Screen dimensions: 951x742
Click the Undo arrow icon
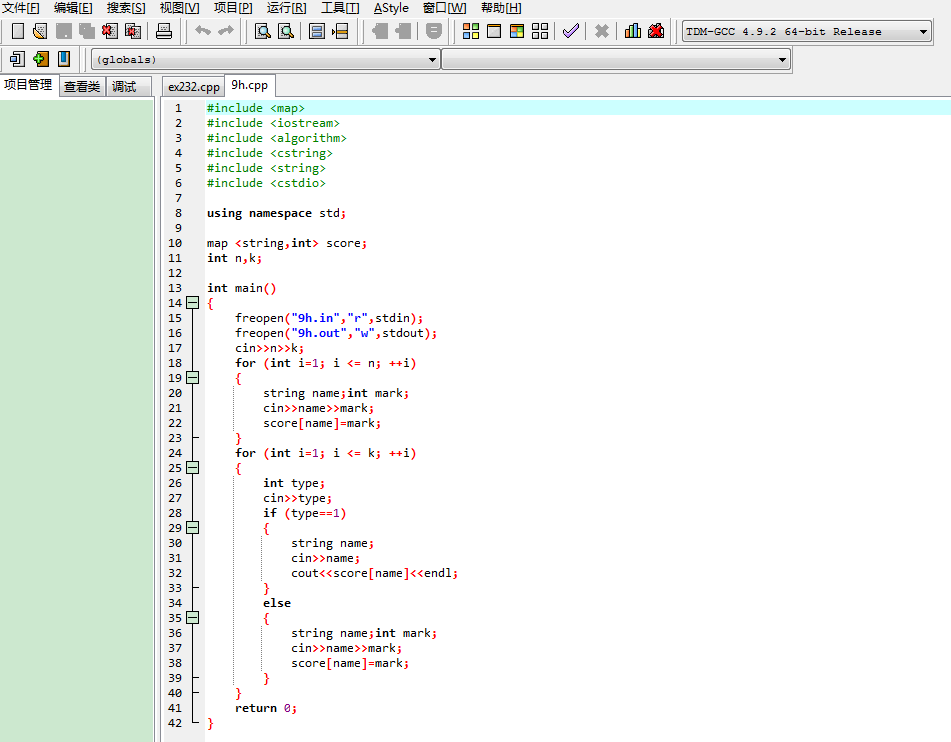click(203, 30)
